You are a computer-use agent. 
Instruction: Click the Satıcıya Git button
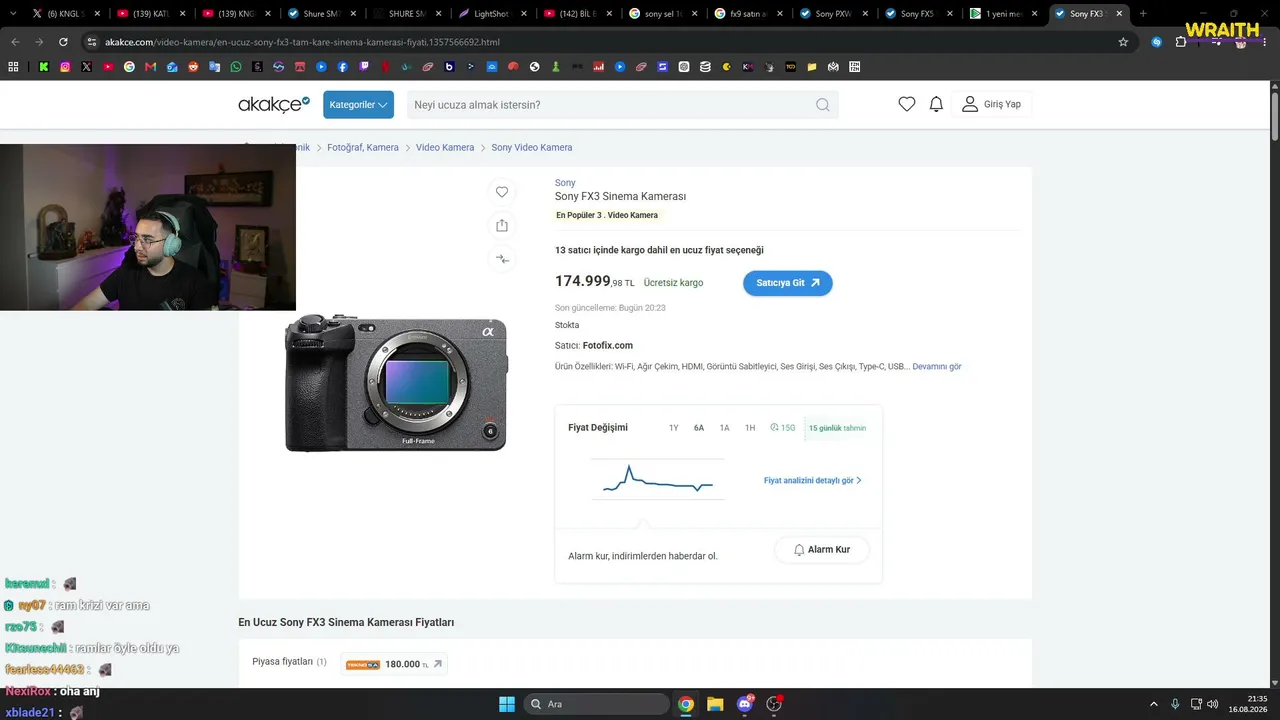[x=788, y=283]
